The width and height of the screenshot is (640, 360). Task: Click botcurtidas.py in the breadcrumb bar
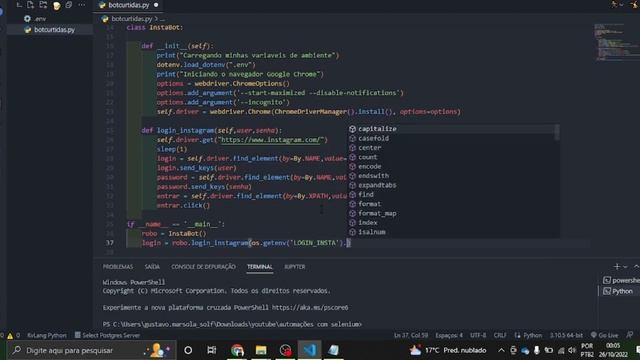131,19
